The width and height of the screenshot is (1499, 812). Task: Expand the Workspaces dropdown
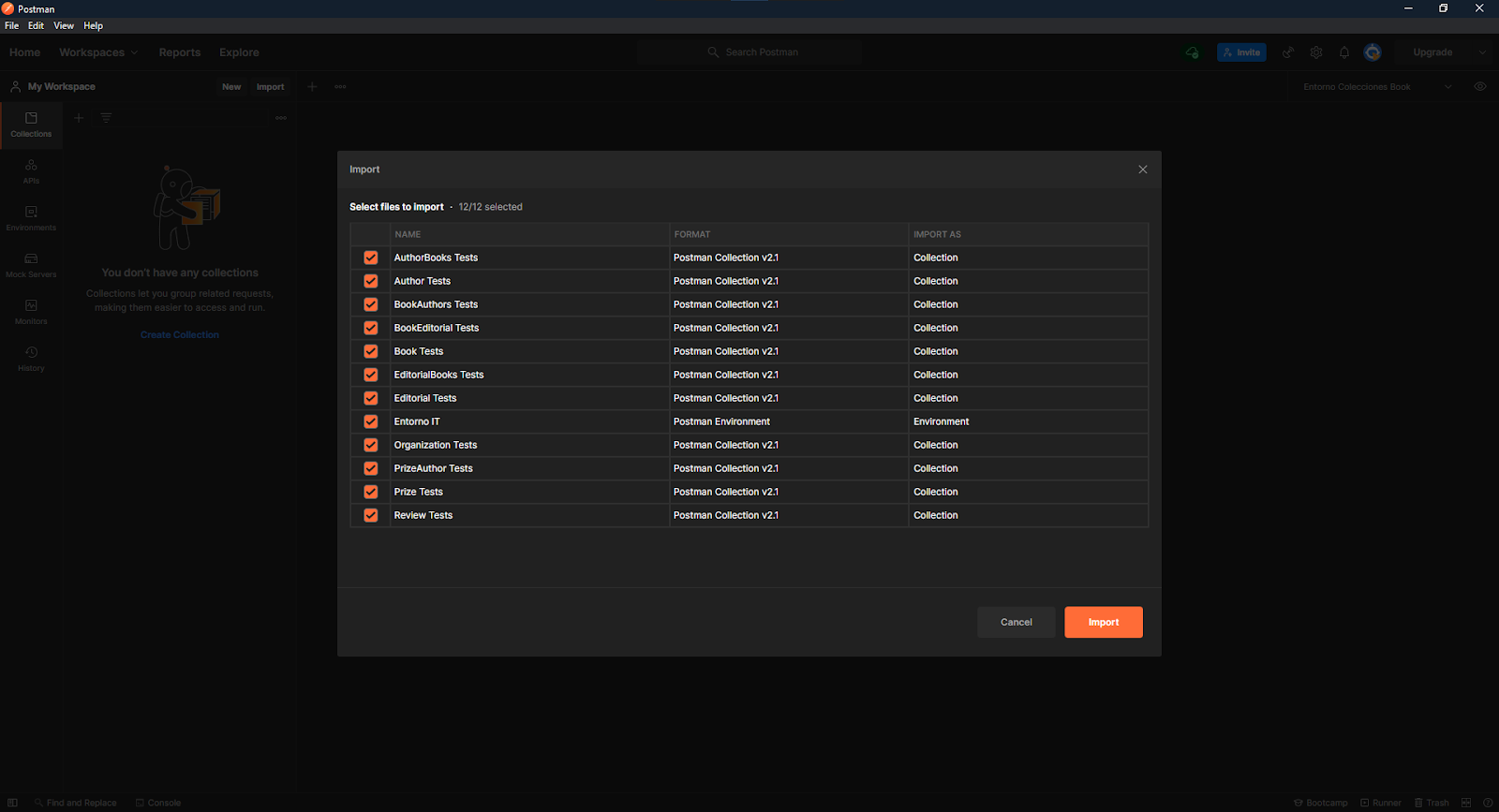click(x=98, y=52)
